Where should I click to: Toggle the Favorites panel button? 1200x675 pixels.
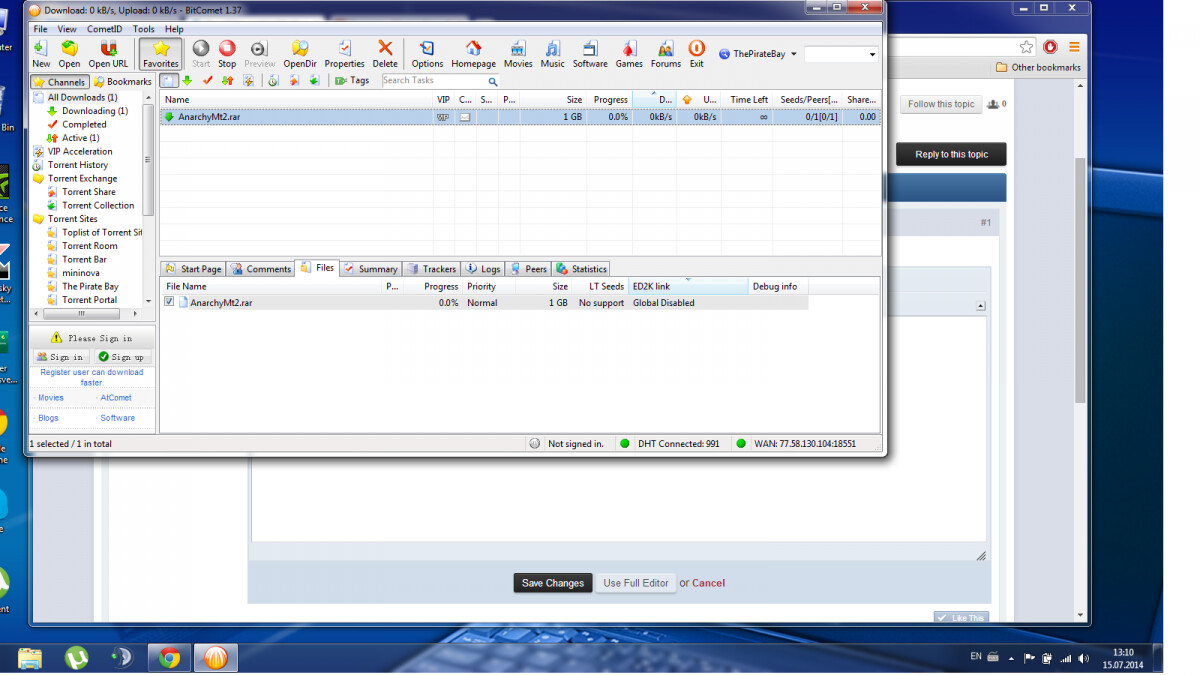pos(160,54)
